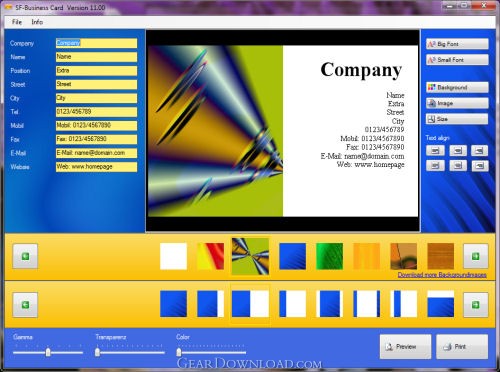Select the top-right Text align button
500x372 pixels.
pyautogui.click(x=480, y=151)
